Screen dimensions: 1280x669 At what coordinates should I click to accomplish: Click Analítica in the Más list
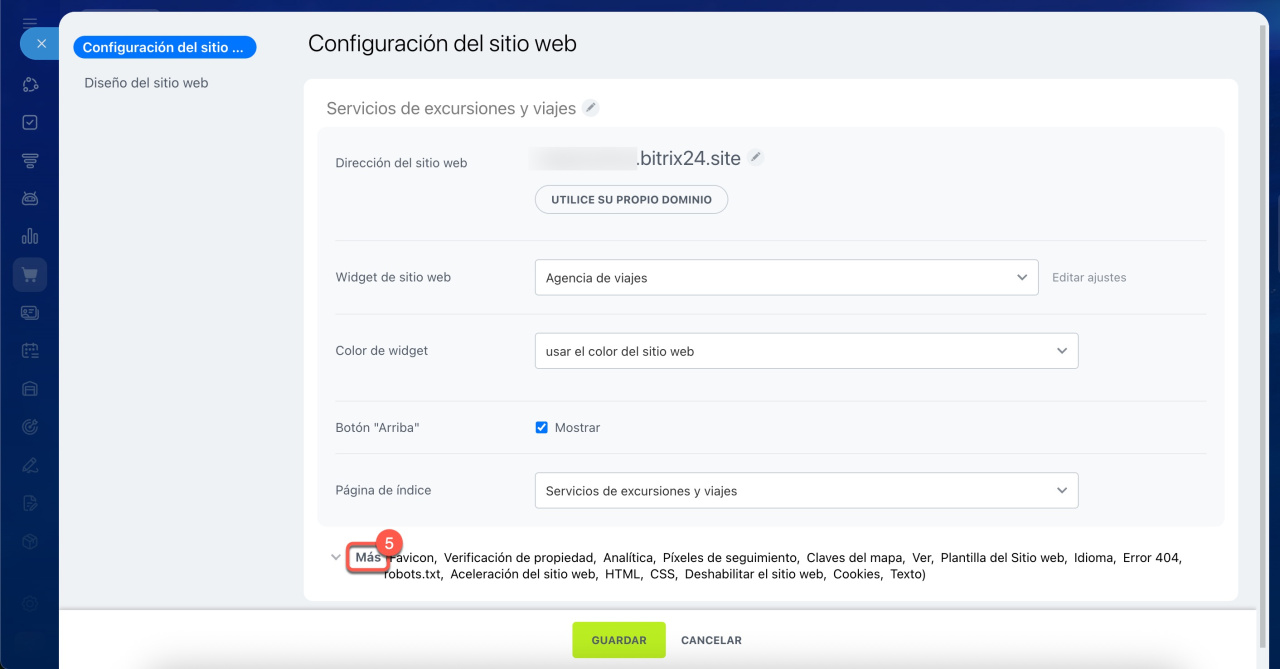629,558
